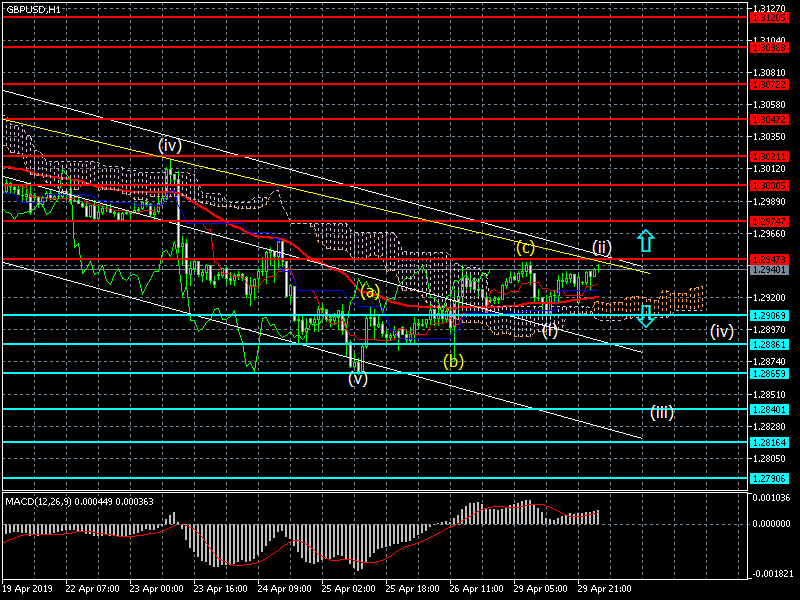The height and width of the screenshot is (600, 800).
Task: Click the cyan 1.28659 support price tag
Action: tap(770, 373)
